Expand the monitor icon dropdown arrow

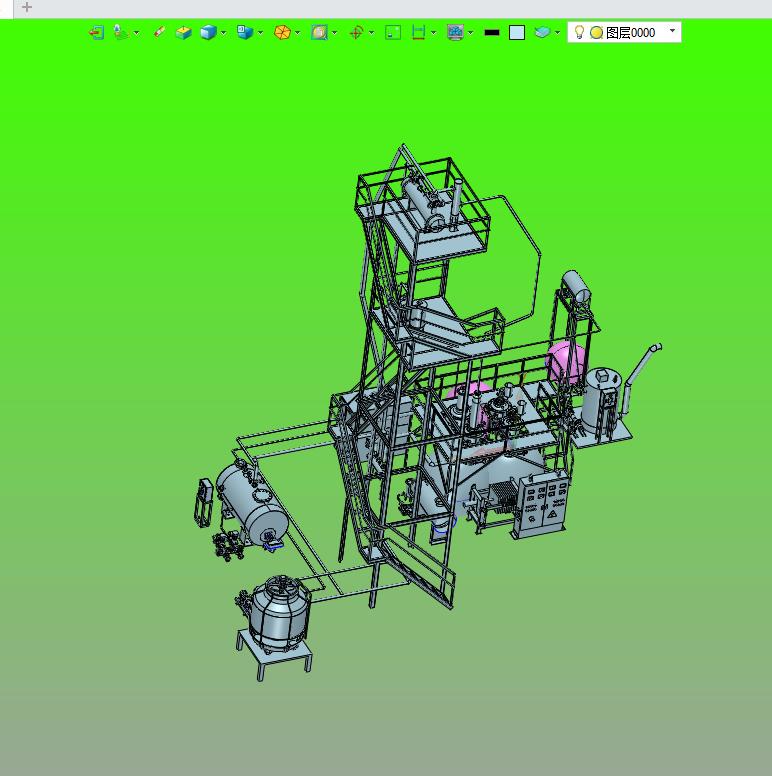tap(471, 33)
